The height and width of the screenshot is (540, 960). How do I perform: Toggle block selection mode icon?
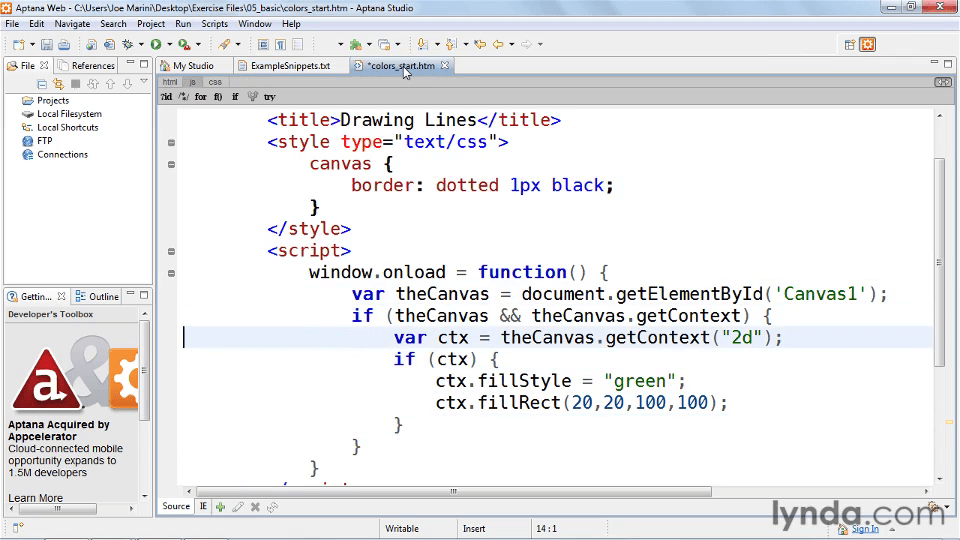(263, 45)
